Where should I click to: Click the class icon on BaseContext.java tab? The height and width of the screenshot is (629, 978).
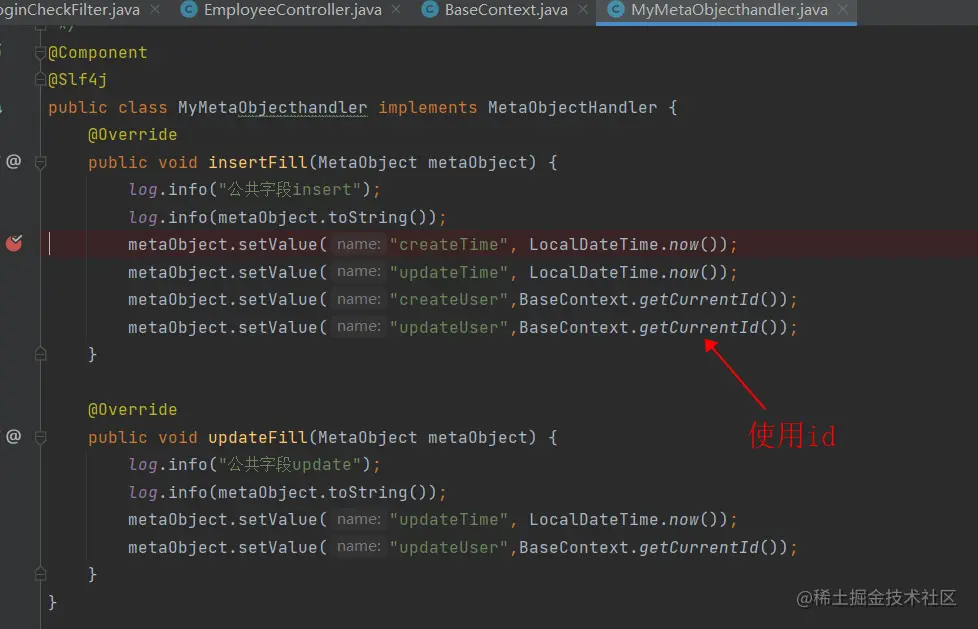tap(430, 9)
